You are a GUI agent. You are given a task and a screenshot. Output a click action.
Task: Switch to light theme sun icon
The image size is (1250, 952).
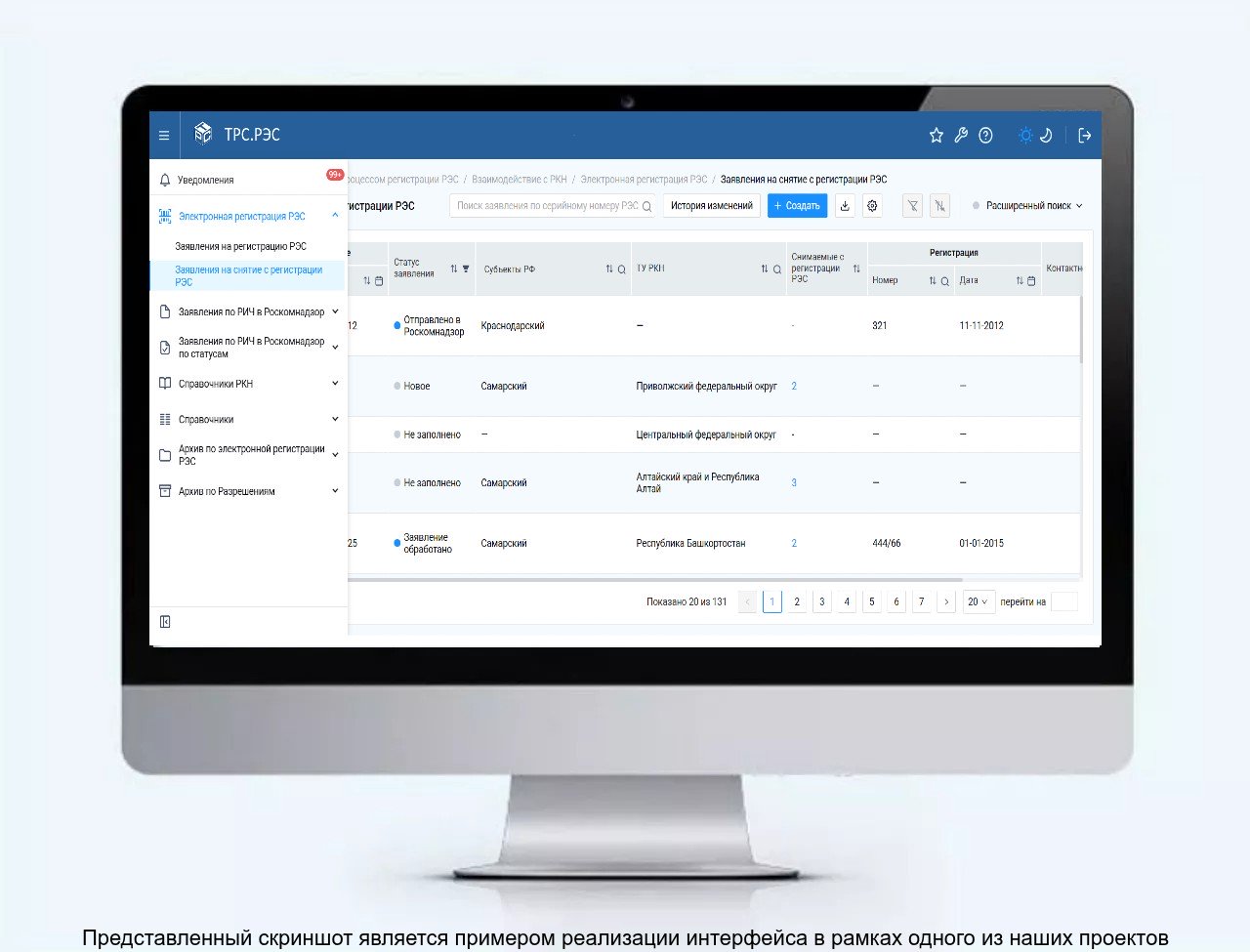pos(1024,136)
